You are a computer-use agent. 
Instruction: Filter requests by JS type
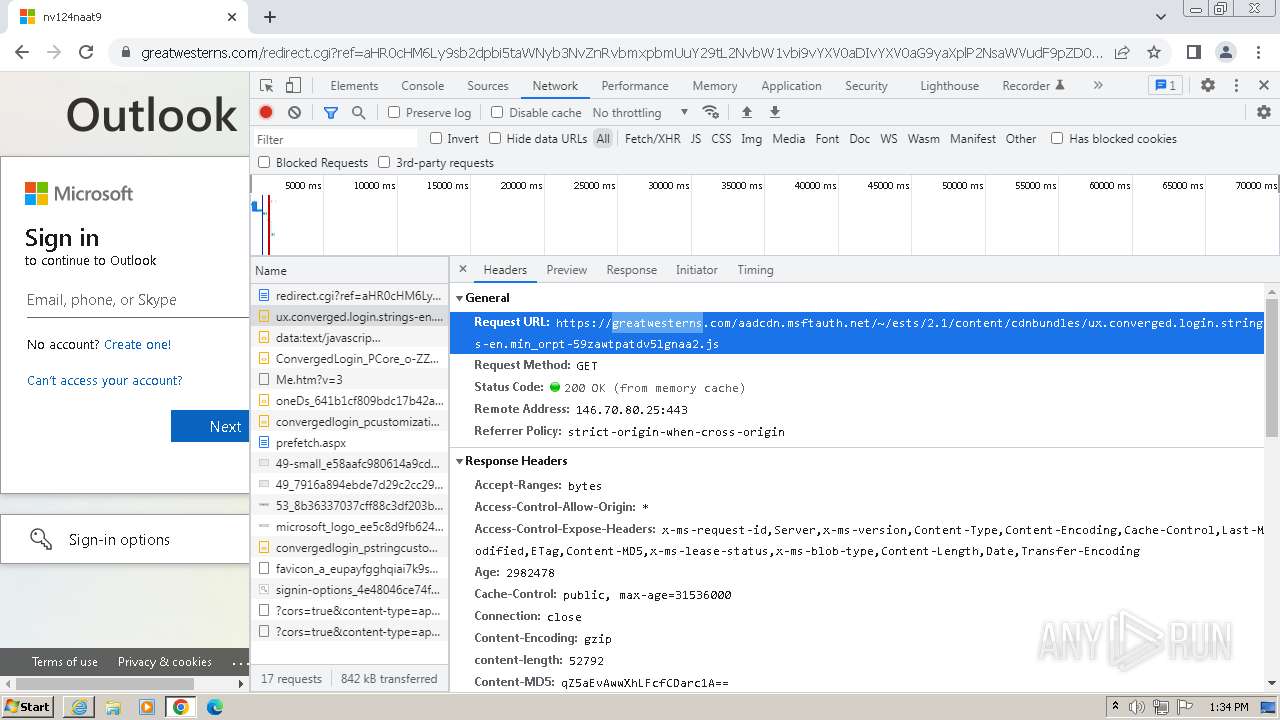pos(695,139)
